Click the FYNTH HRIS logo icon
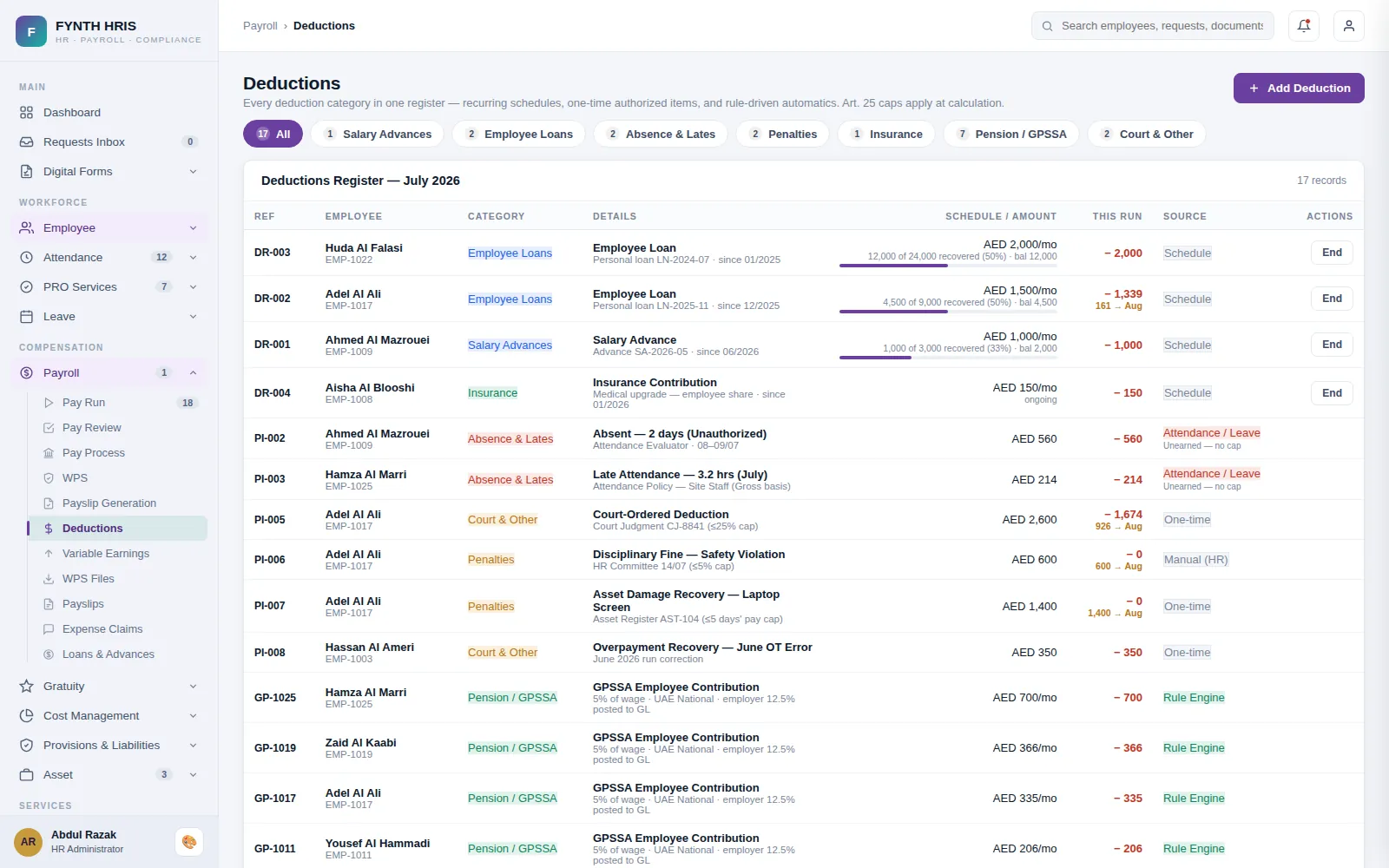Screen dimensions: 1389x868 tap(31, 31)
